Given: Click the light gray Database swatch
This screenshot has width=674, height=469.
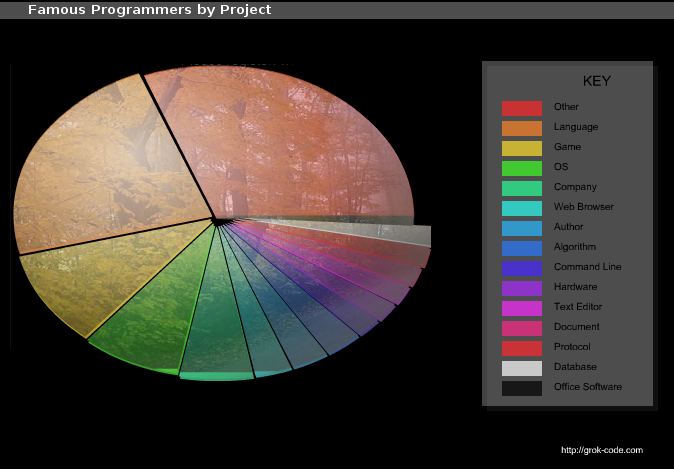Looking at the screenshot, I should click(x=521, y=368).
